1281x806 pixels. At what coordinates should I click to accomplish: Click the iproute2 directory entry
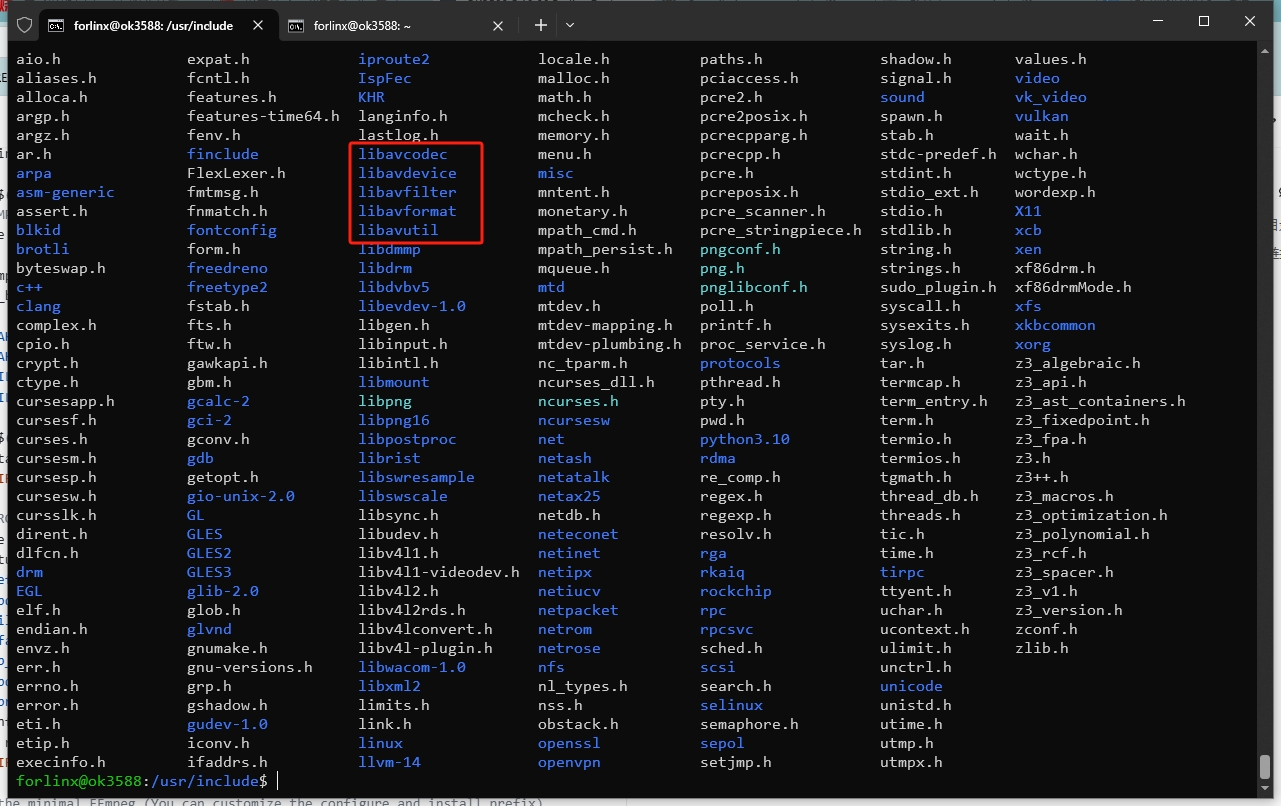(394, 59)
